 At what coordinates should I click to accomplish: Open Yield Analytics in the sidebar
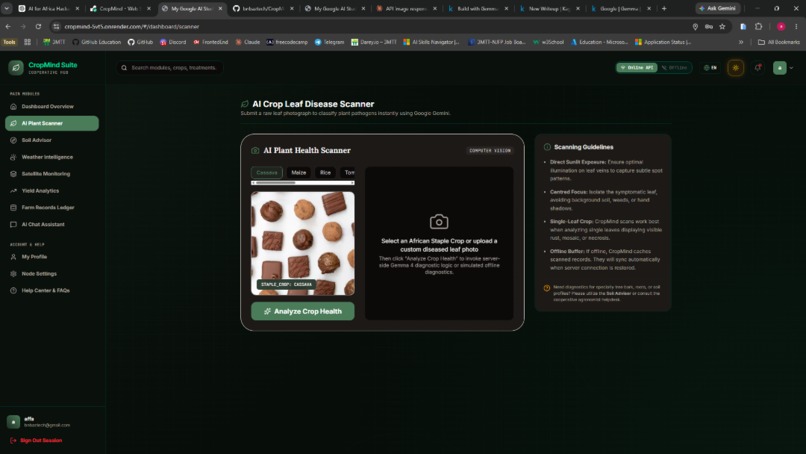click(x=40, y=191)
